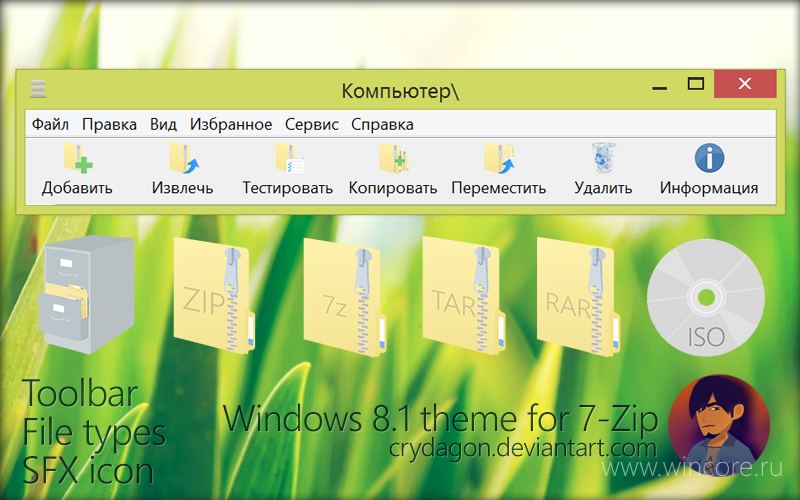Select the TAR archive folder icon
Viewport: 800px width, 500px height.
click(x=464, y=296)
